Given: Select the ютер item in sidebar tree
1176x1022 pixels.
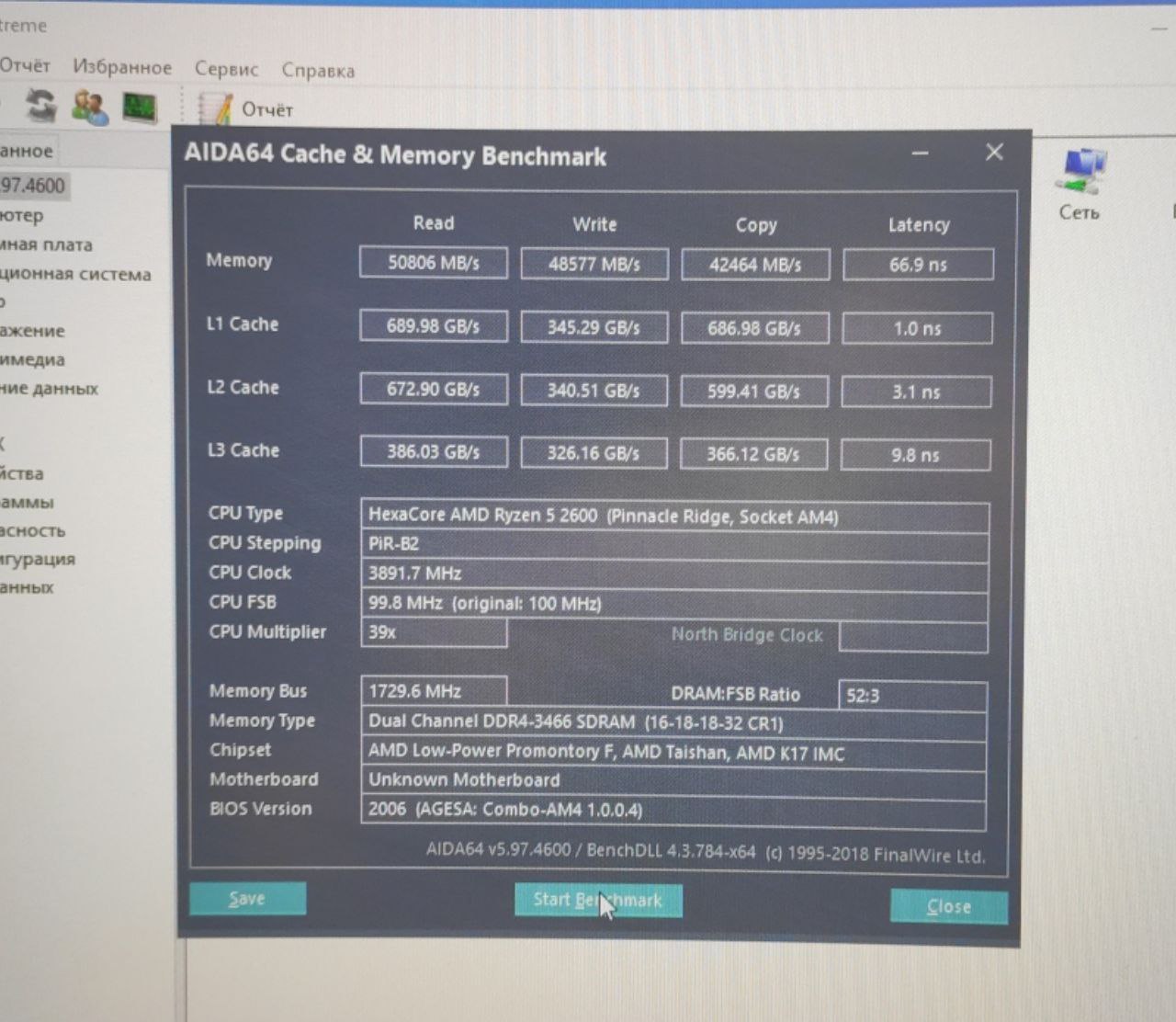Looking at the screenshot, I should pos(22,215).
